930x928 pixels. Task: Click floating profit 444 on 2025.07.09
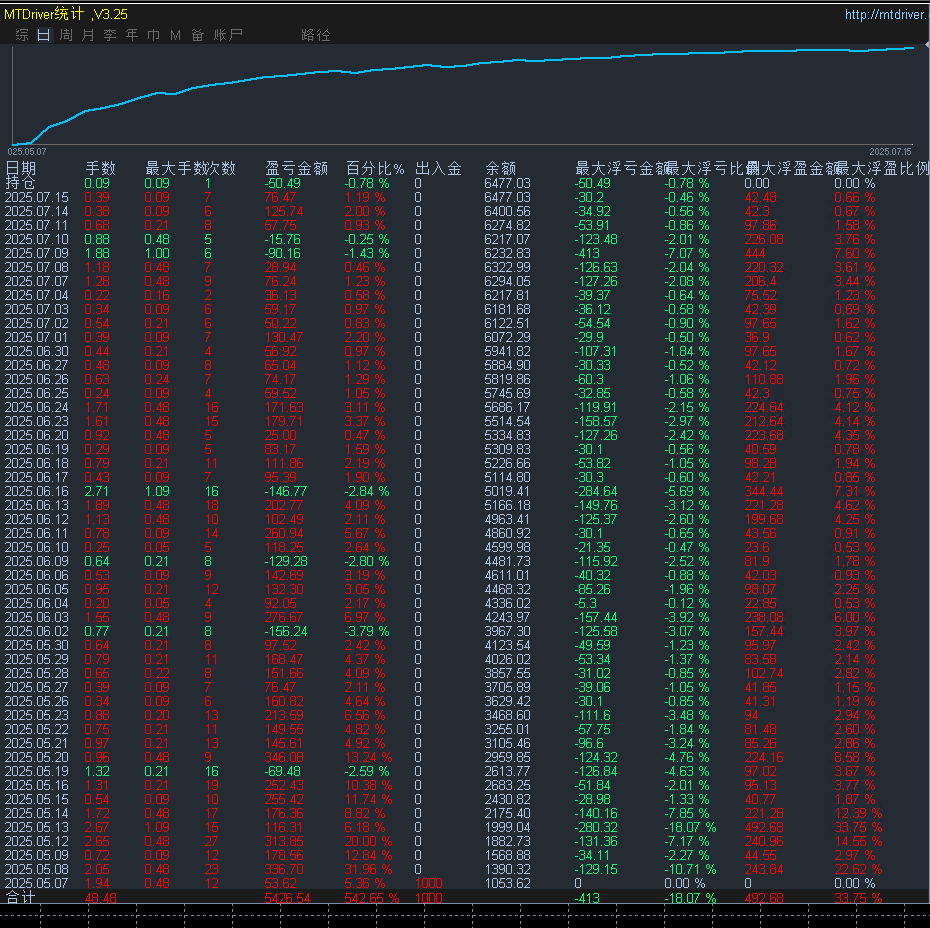pyautogui.click(x=755, y=253)
